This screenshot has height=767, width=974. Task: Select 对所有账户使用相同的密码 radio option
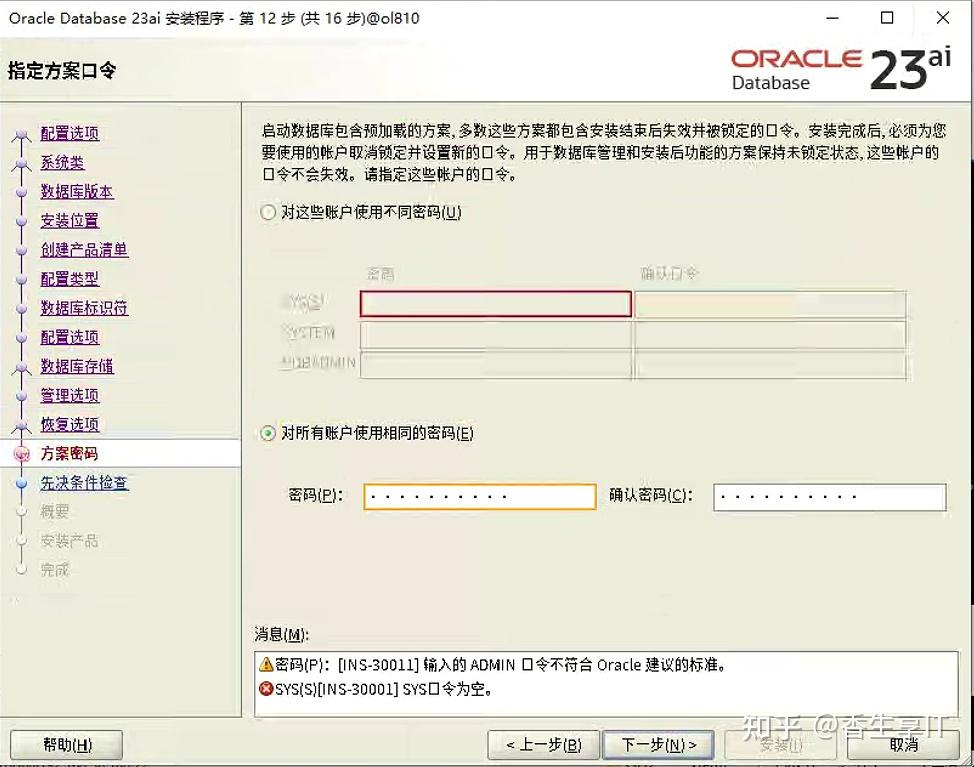click(x=266, y=433)
